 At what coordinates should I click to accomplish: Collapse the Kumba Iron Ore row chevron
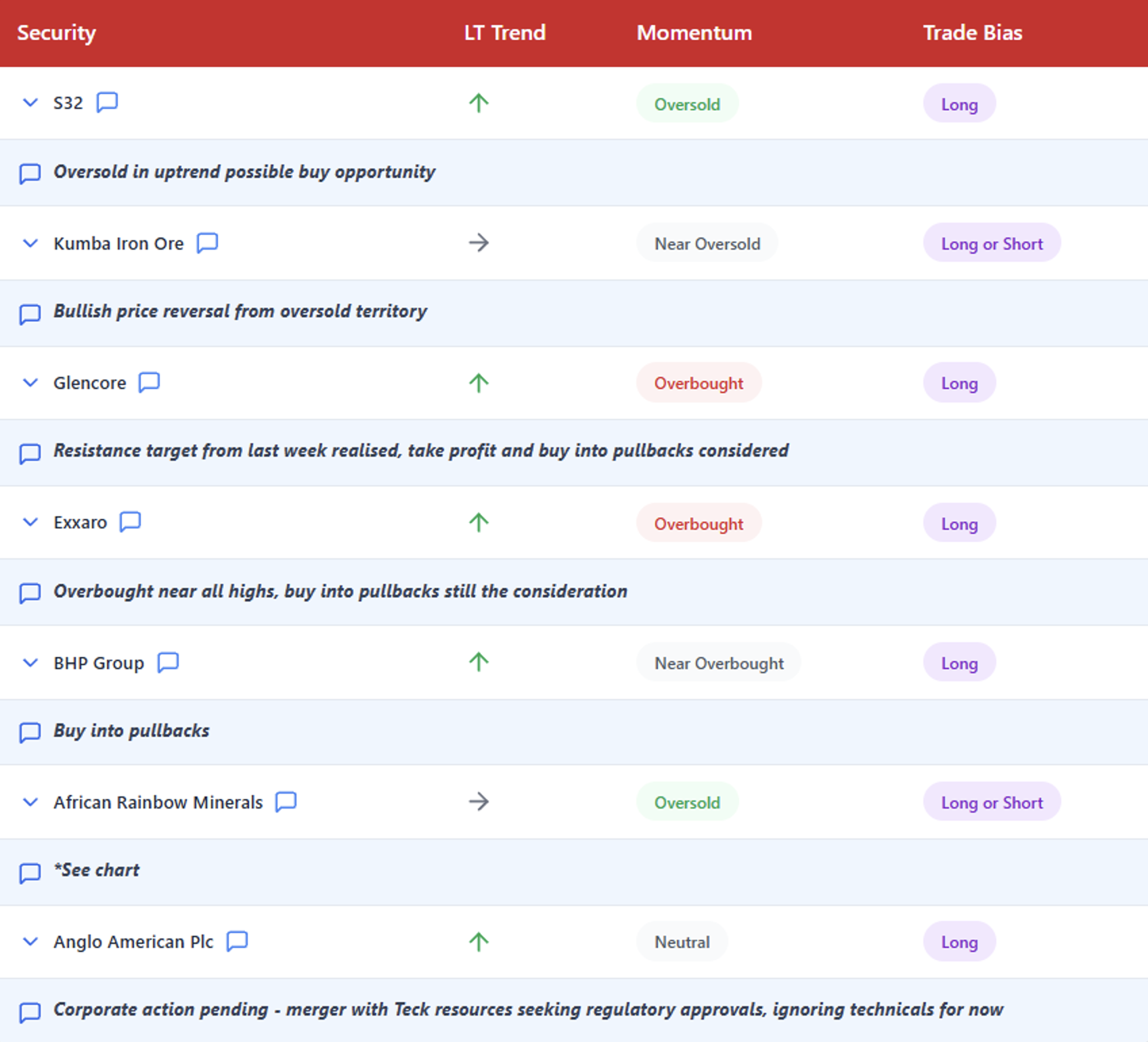click(x=30, y=243)
